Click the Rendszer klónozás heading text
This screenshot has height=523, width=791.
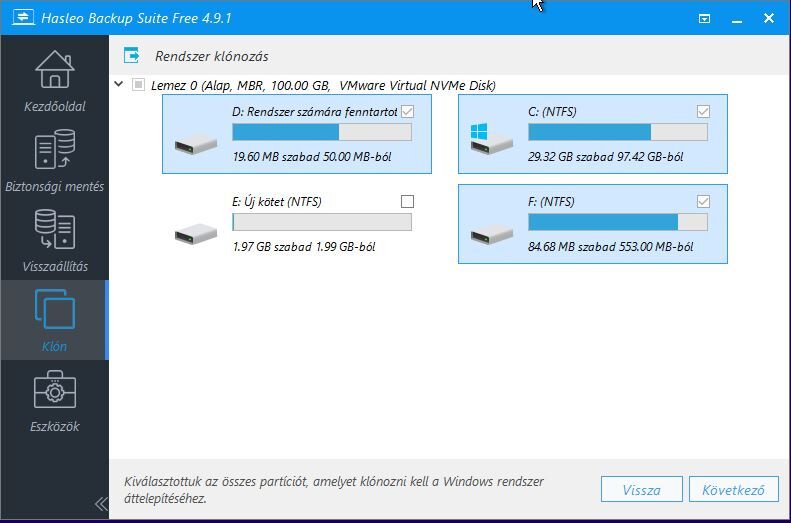pos(211,56)
